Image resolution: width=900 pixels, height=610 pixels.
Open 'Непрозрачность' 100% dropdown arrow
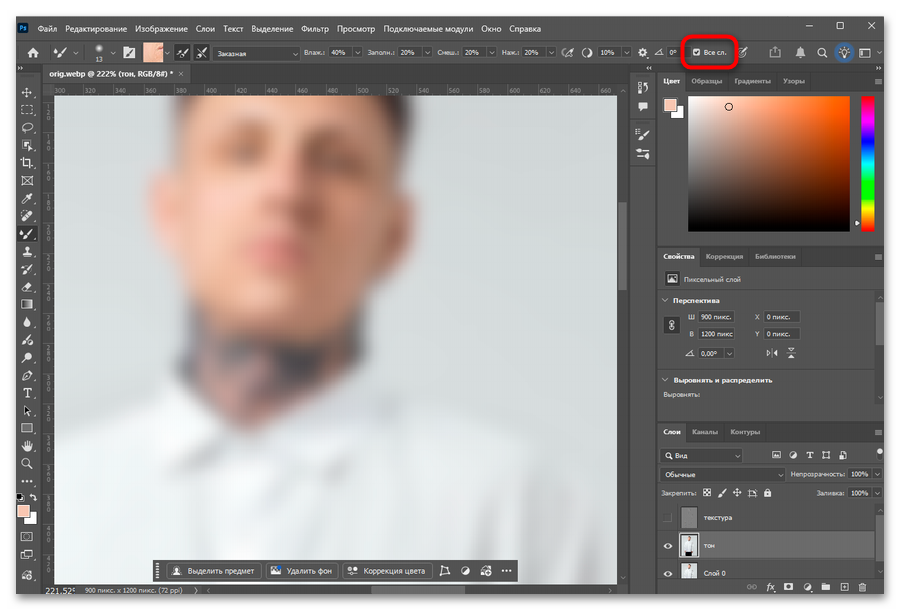(x=877, y=474)
